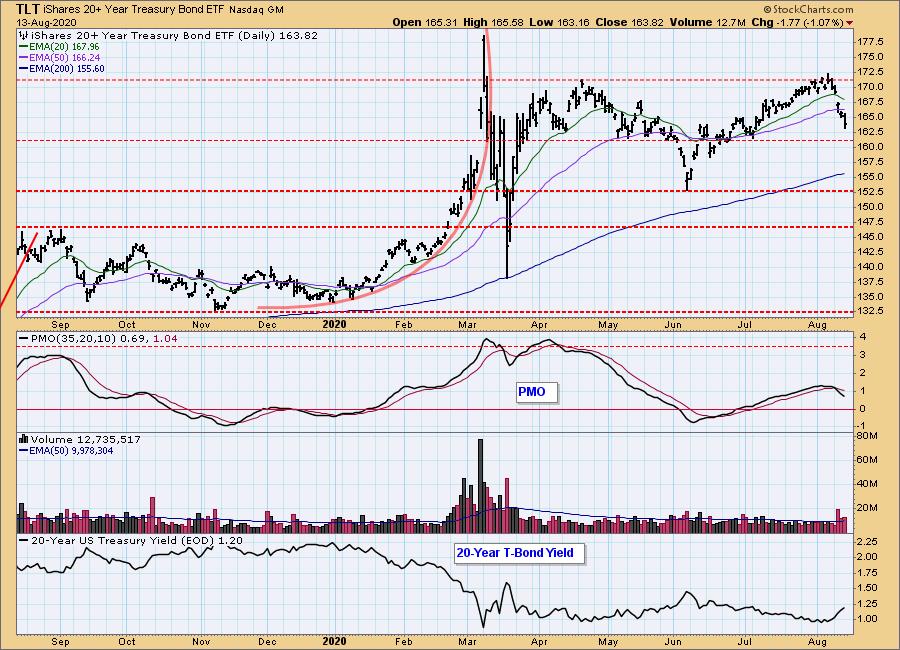Click 'Aug' on the price panel time axis
This screenshot has height=650, width=900.
[x=817, y=325]
